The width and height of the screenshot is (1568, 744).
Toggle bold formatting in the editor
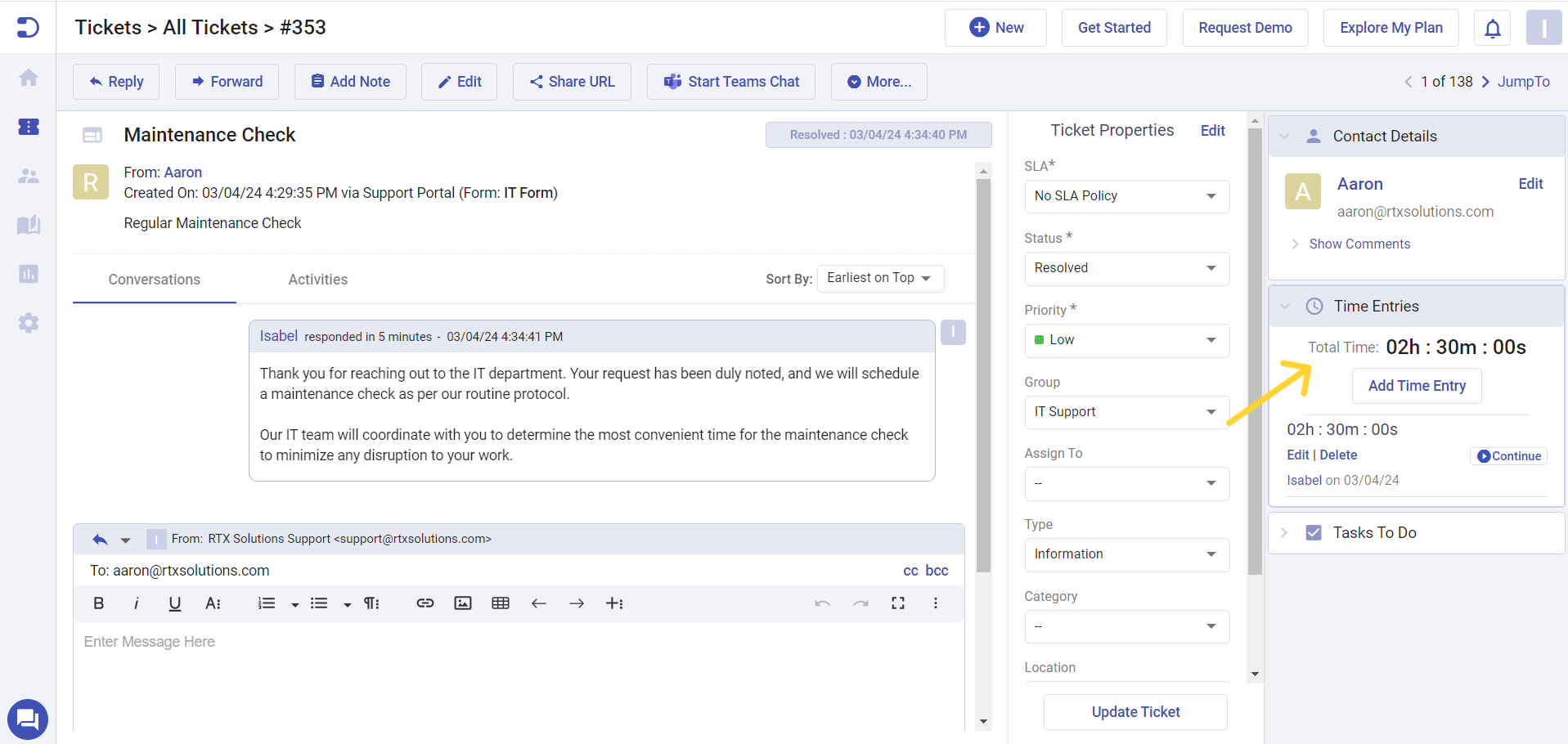click(97, 603)
